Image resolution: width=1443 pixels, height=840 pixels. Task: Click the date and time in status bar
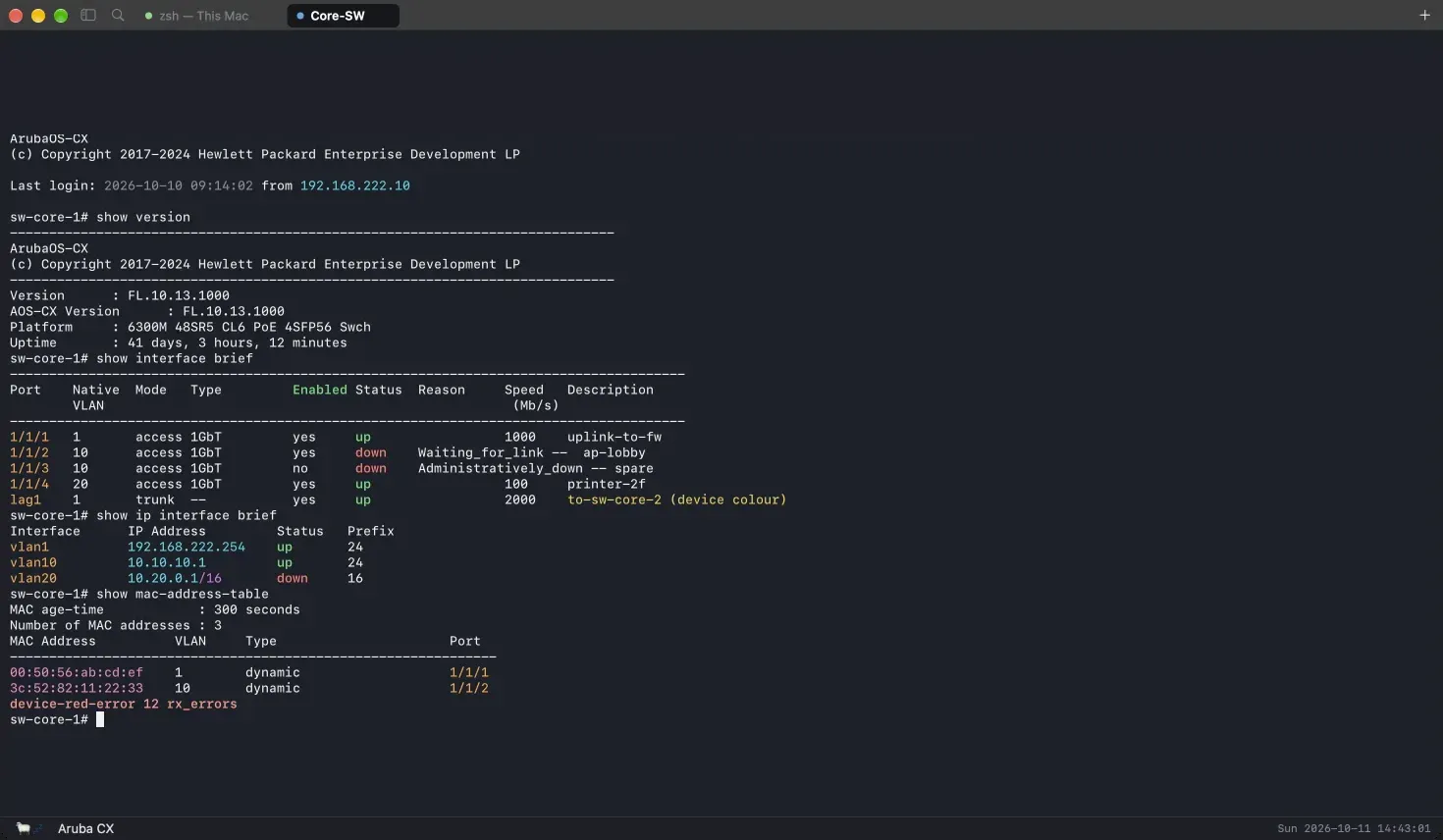1354,828
